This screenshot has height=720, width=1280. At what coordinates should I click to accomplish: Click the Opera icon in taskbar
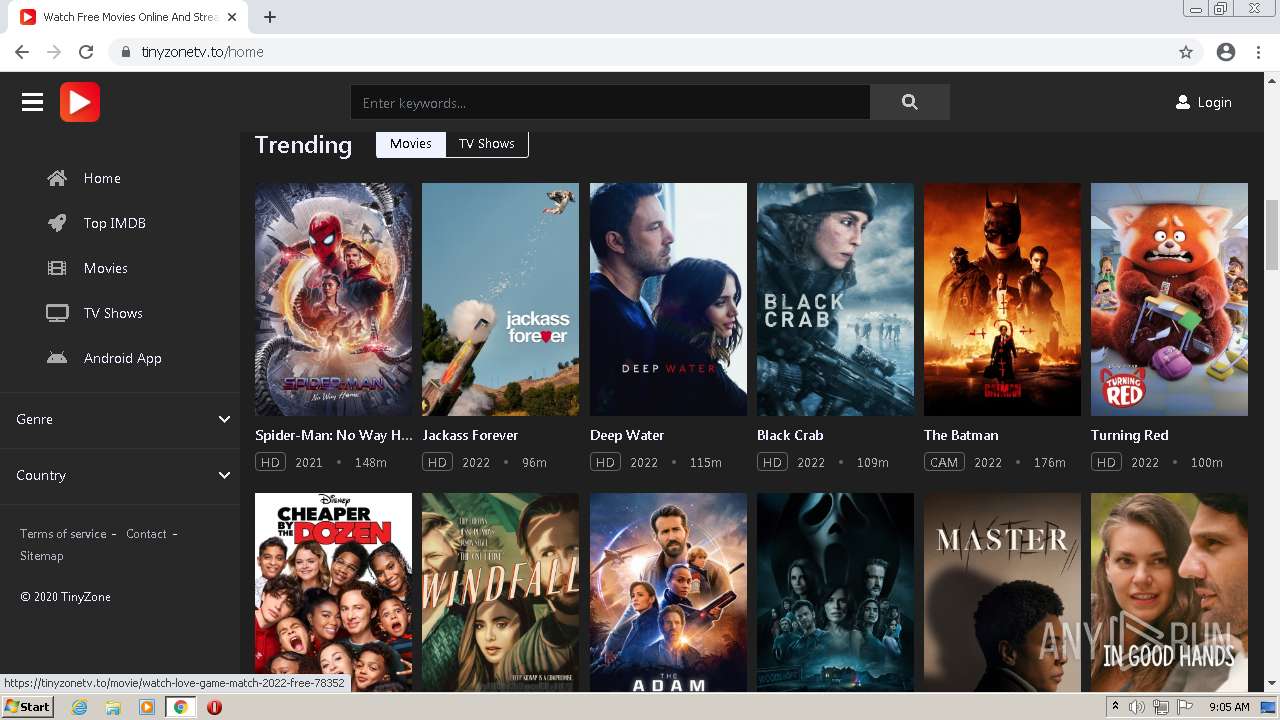214,707
